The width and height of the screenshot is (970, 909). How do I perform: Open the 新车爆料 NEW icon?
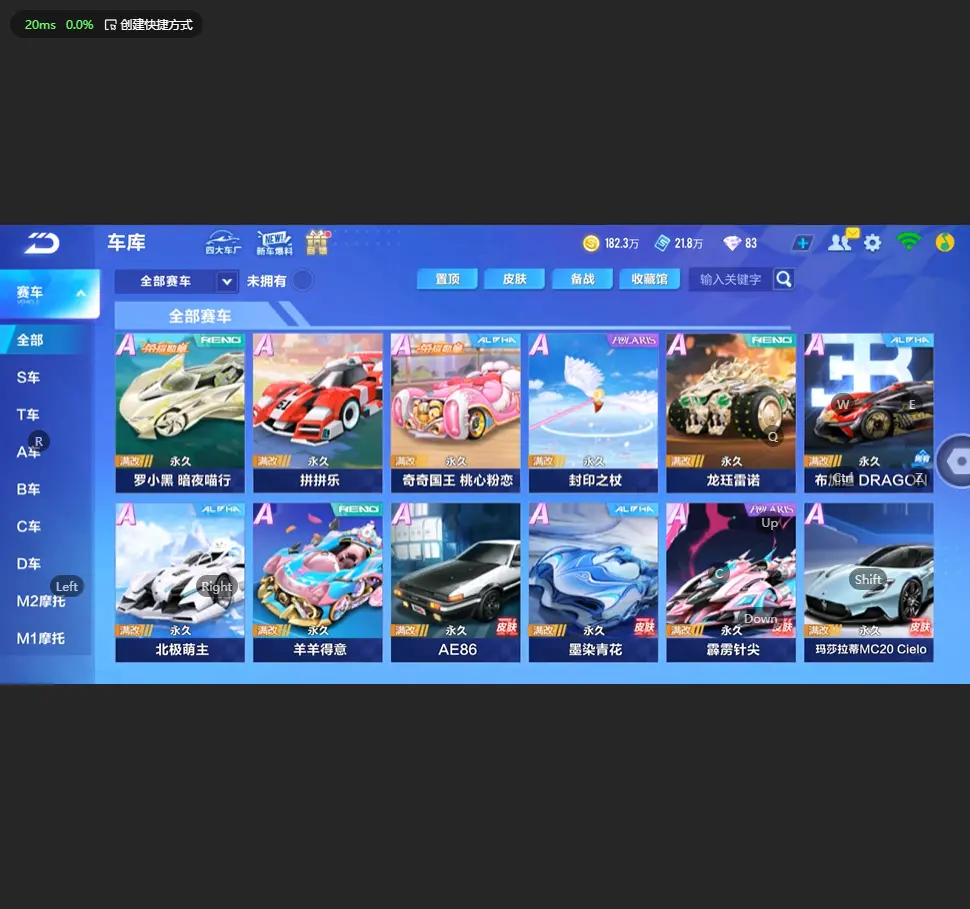[274, 243]
